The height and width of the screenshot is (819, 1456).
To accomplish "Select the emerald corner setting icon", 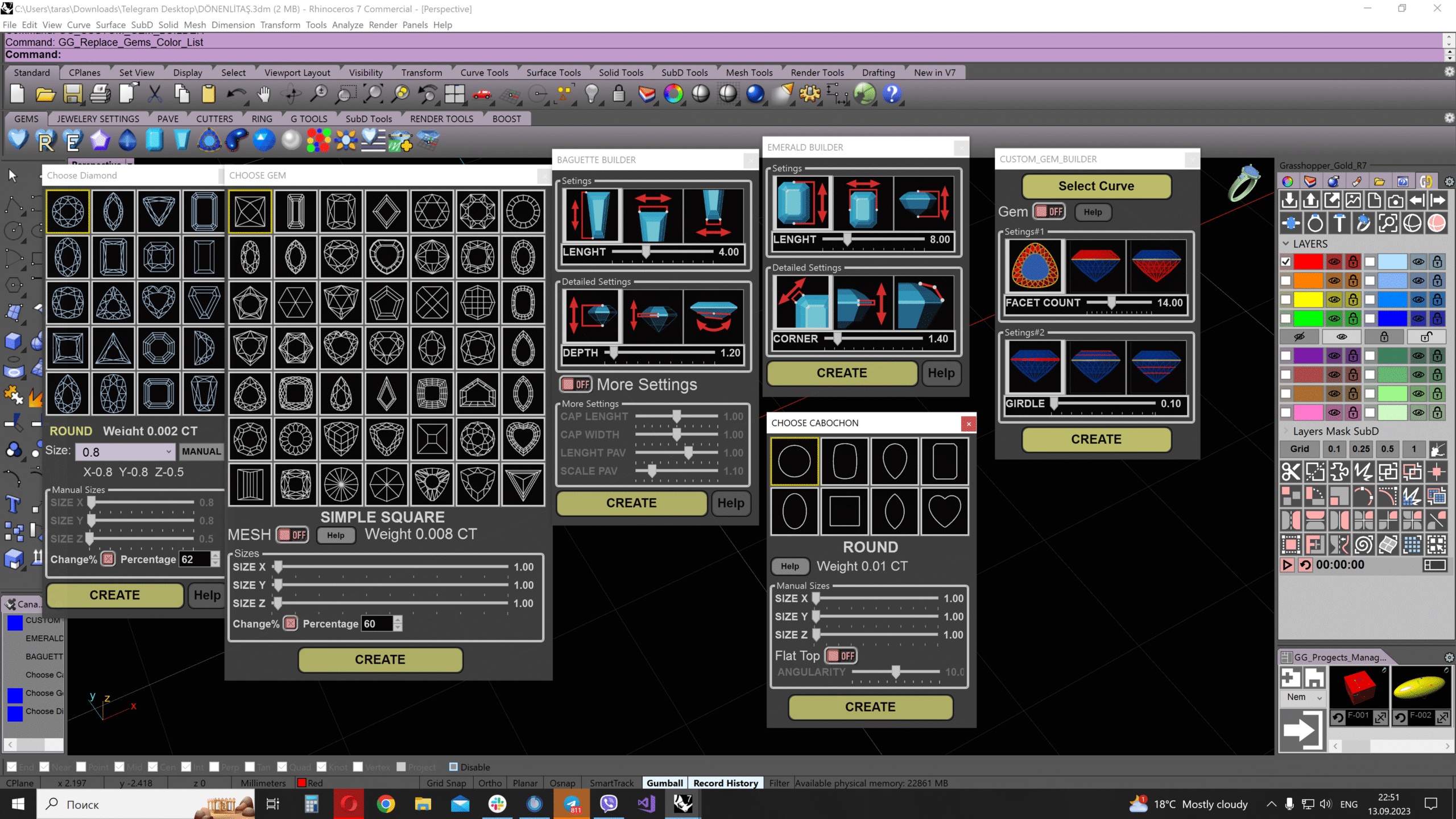I will tap(801, 302).
